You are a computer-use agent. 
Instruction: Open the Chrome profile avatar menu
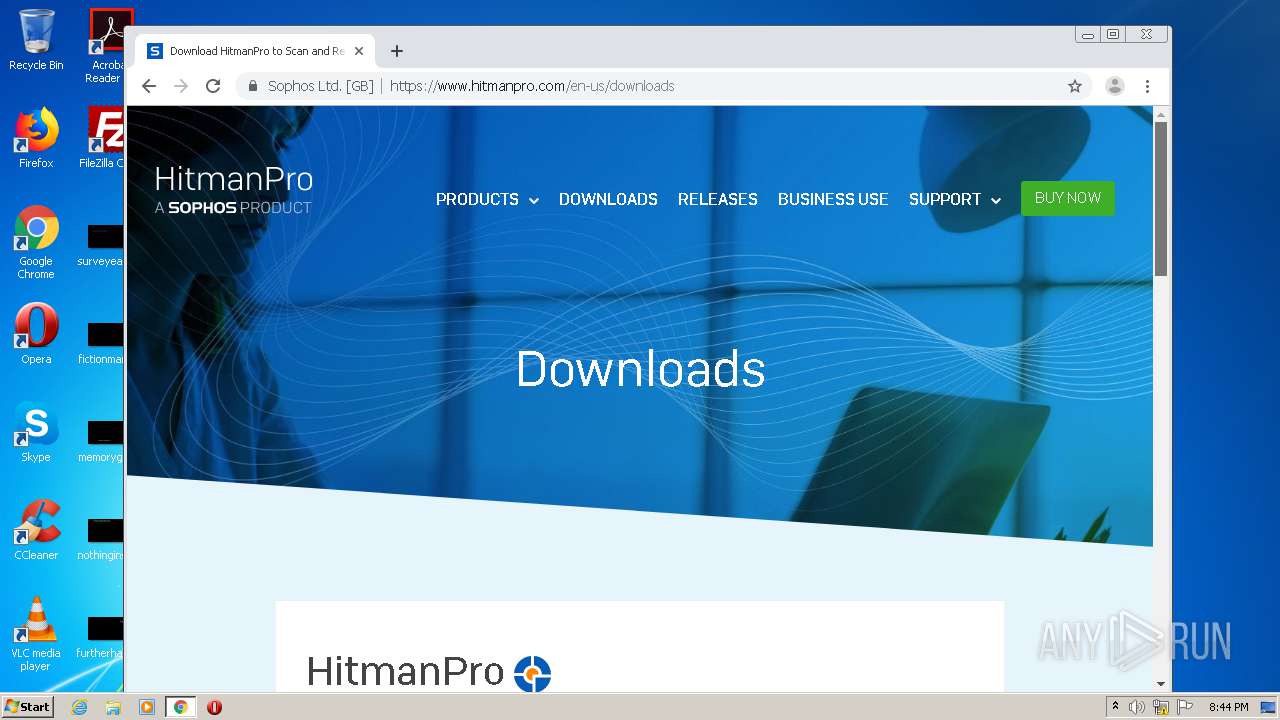[1115, 86]
